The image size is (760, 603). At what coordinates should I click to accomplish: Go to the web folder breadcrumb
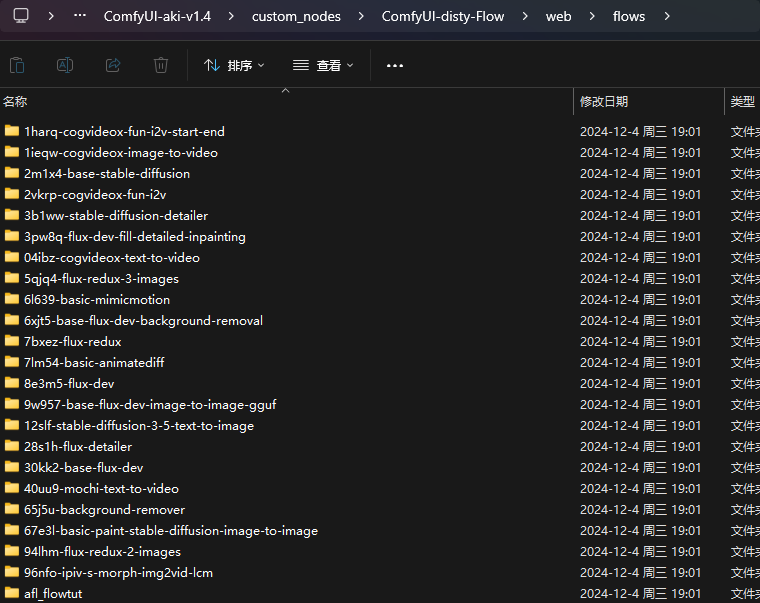[x=558, y=16]
